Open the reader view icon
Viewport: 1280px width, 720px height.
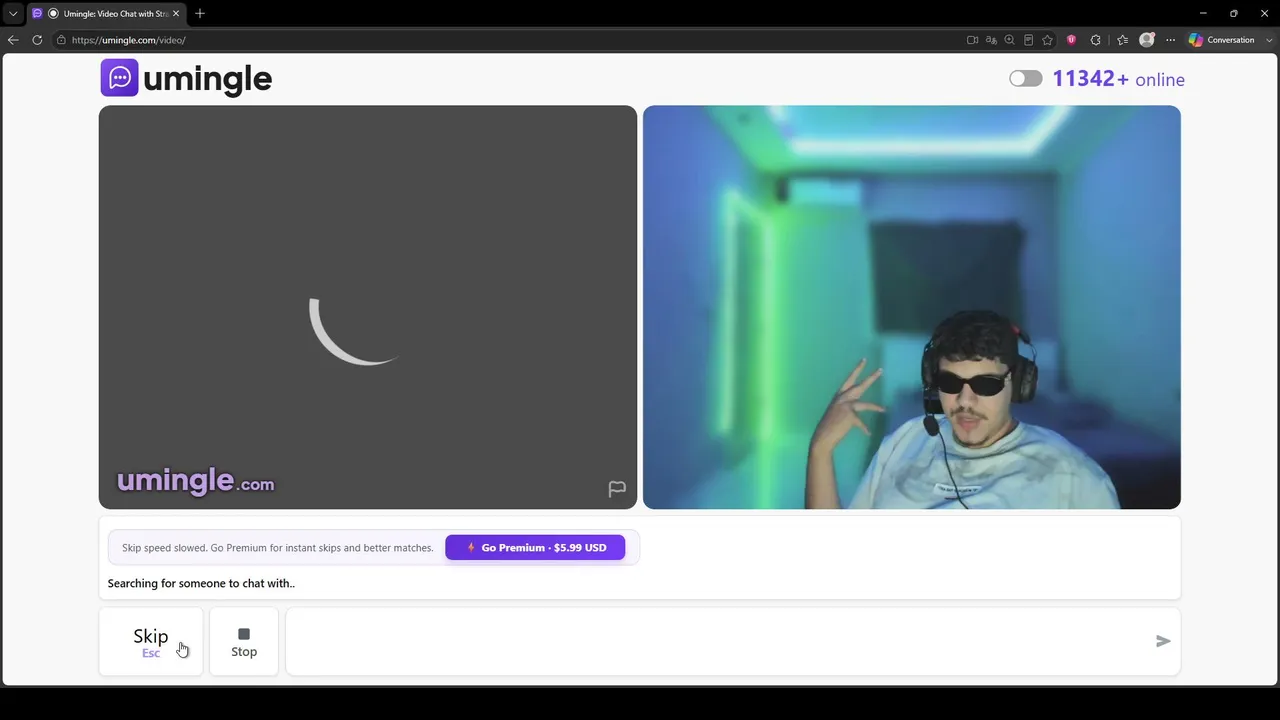point(1028,40)
